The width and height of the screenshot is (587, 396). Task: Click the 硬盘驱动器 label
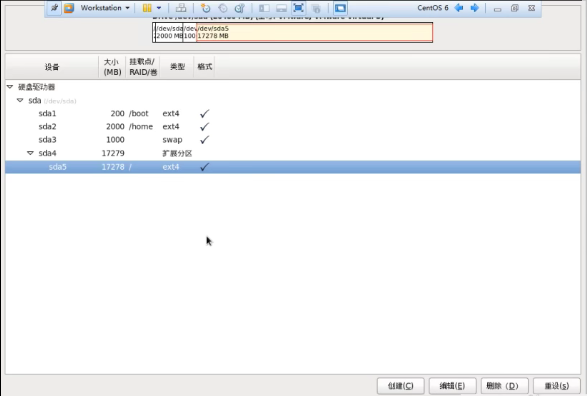[x=36, y=87]
